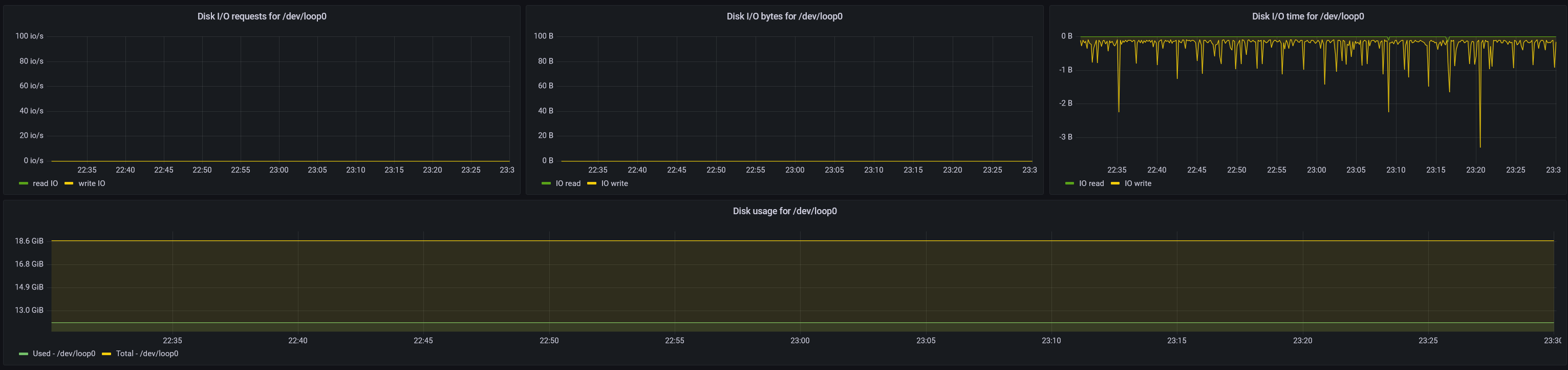Click 22:45 time label in Disk I/O bytes
The width and height of the screenshot is (1568, 370).
pyautogui.click(x=676, y=170)
